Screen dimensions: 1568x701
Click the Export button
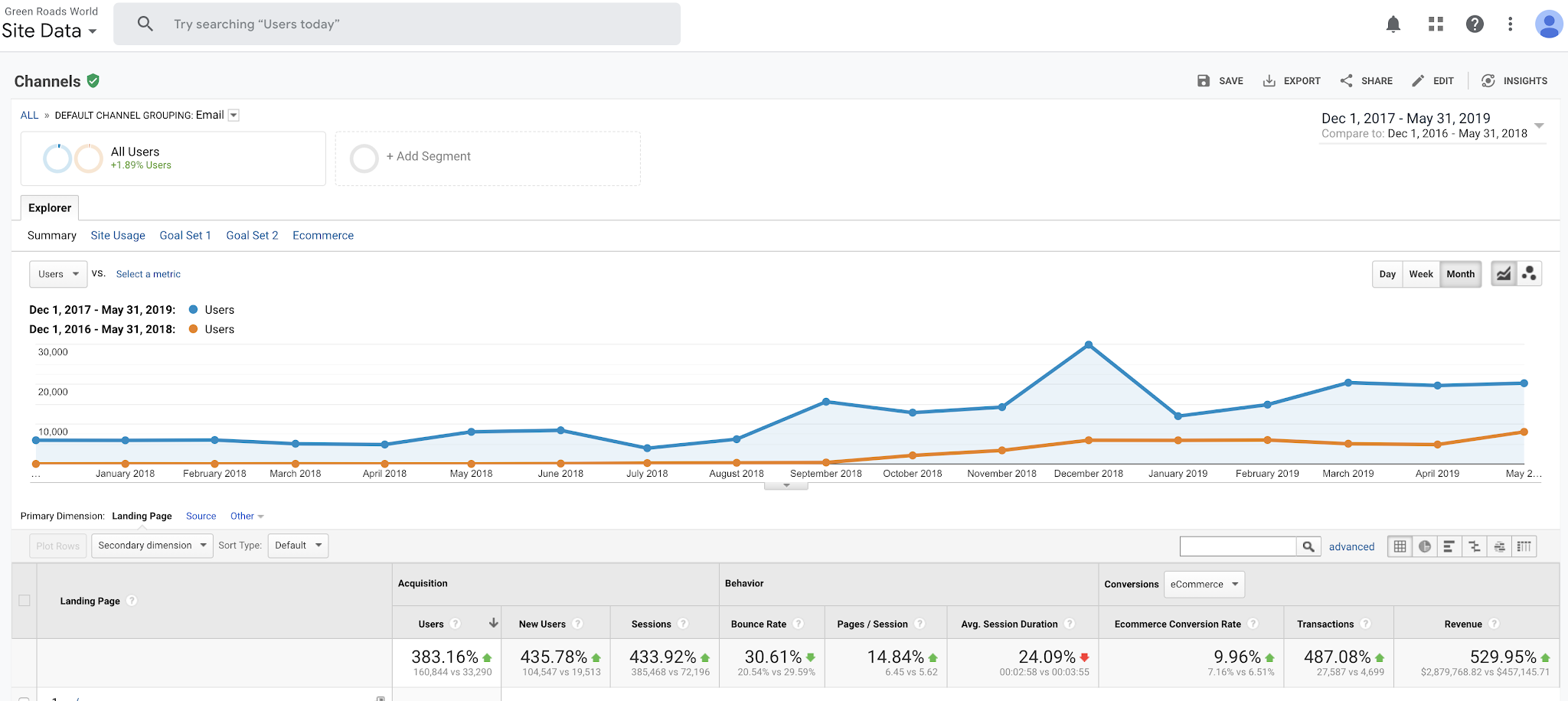coord(1292,81)
